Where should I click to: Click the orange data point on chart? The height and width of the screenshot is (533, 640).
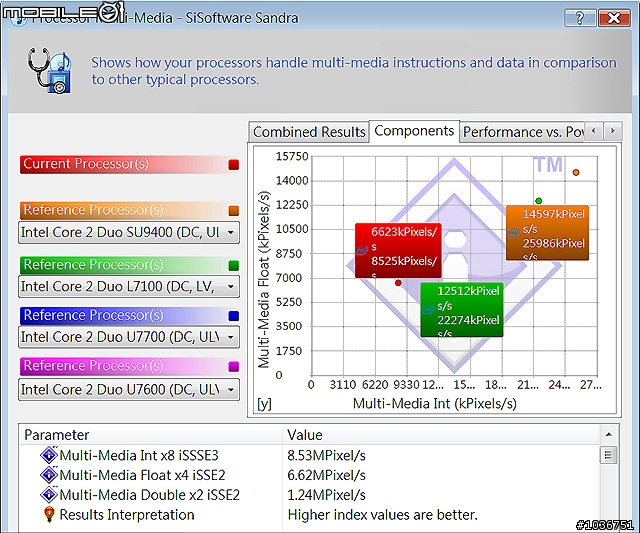pyautogui.click(x=576, y=173)
